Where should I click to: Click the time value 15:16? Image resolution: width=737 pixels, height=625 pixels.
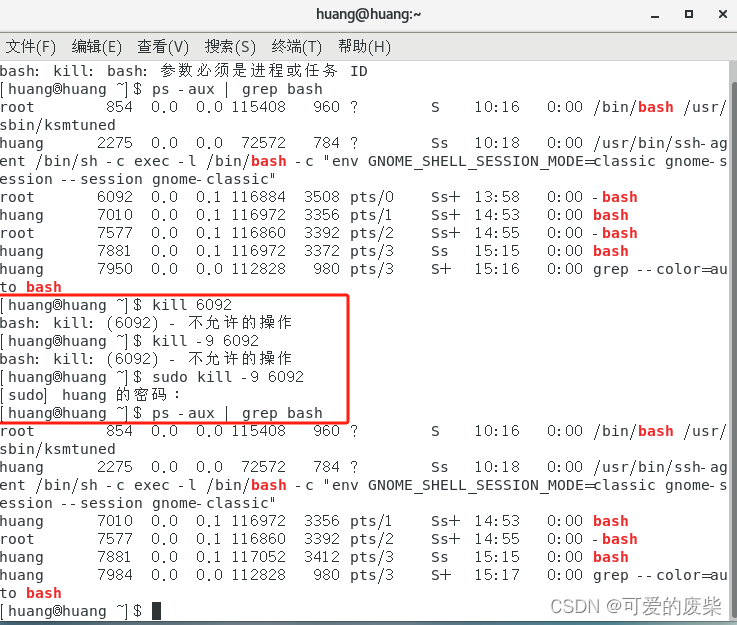point(497,269)
